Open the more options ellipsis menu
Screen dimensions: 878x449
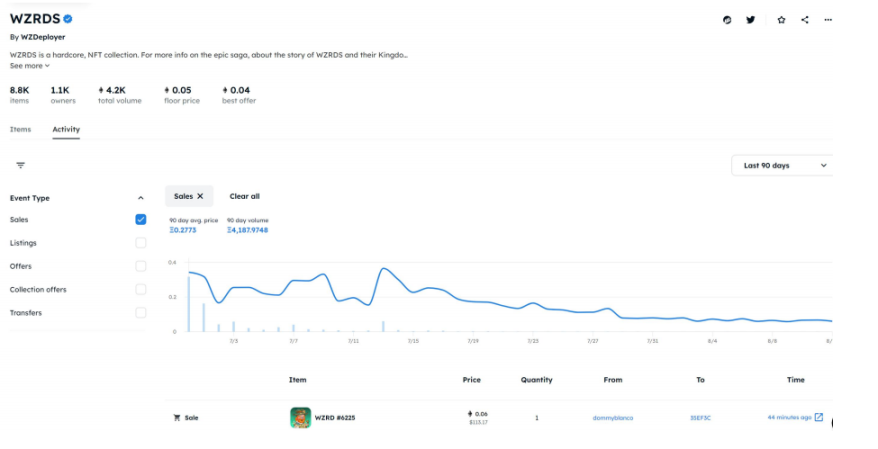point(828,20)
